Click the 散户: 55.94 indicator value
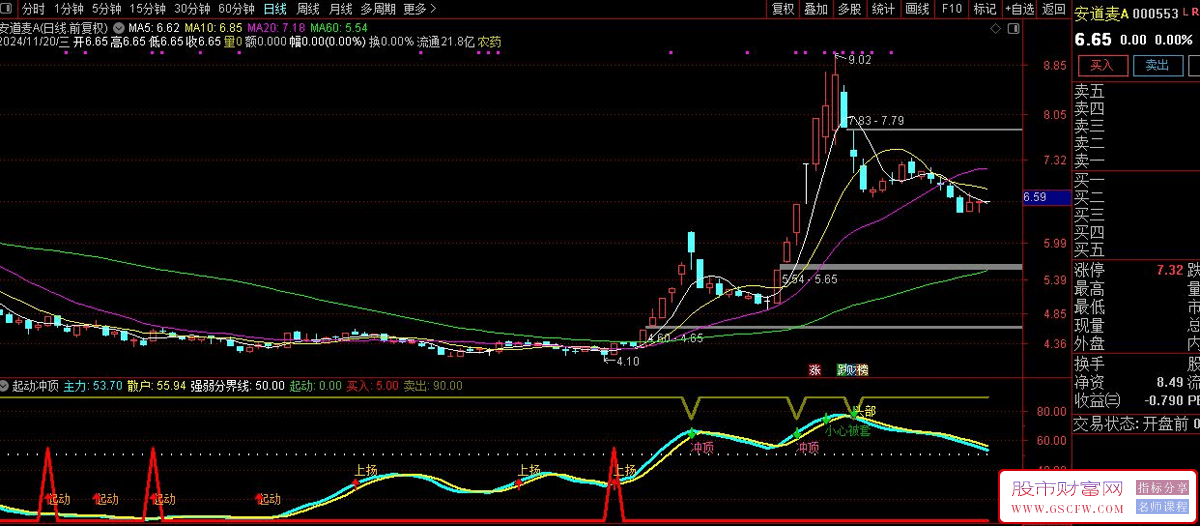 (158, 385)
